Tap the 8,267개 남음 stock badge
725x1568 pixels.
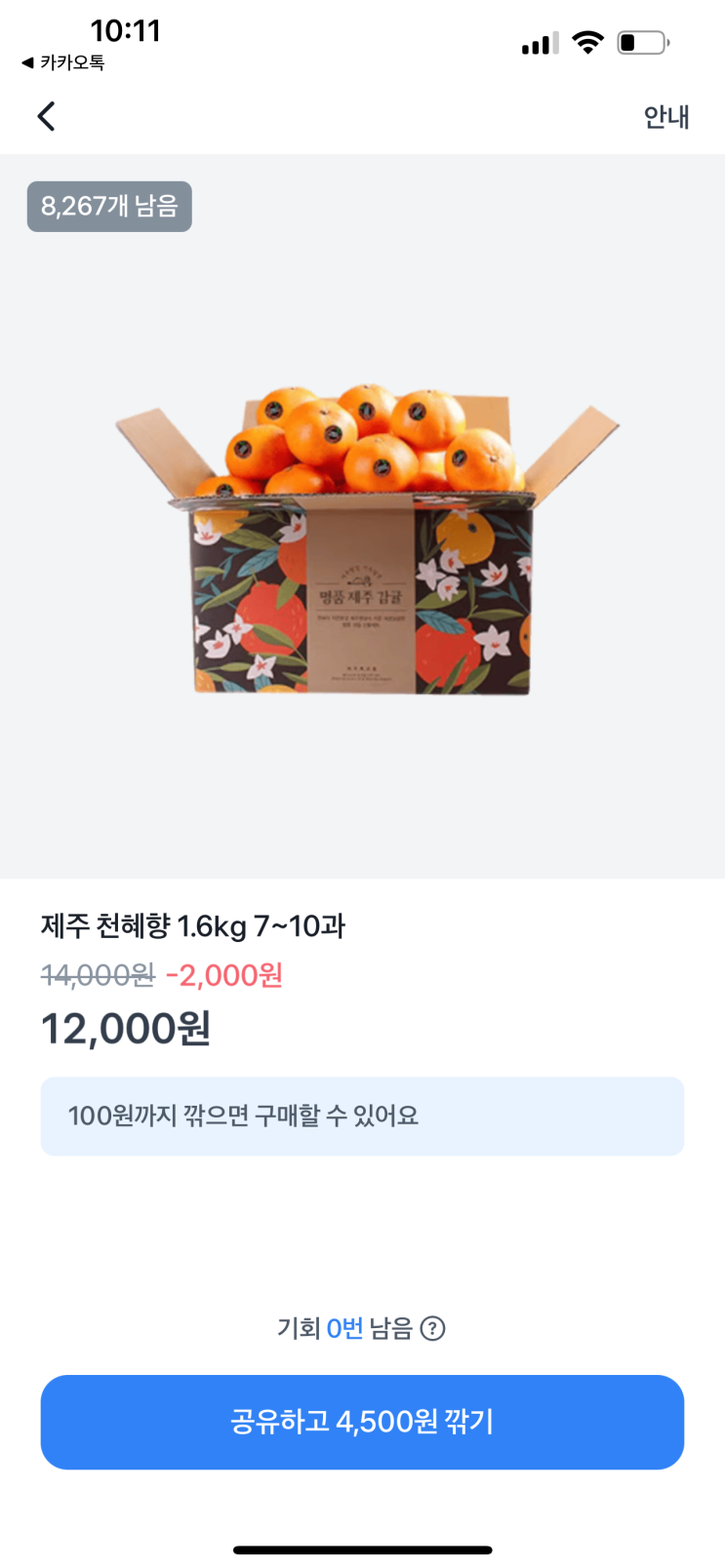[x=109, y=207]
